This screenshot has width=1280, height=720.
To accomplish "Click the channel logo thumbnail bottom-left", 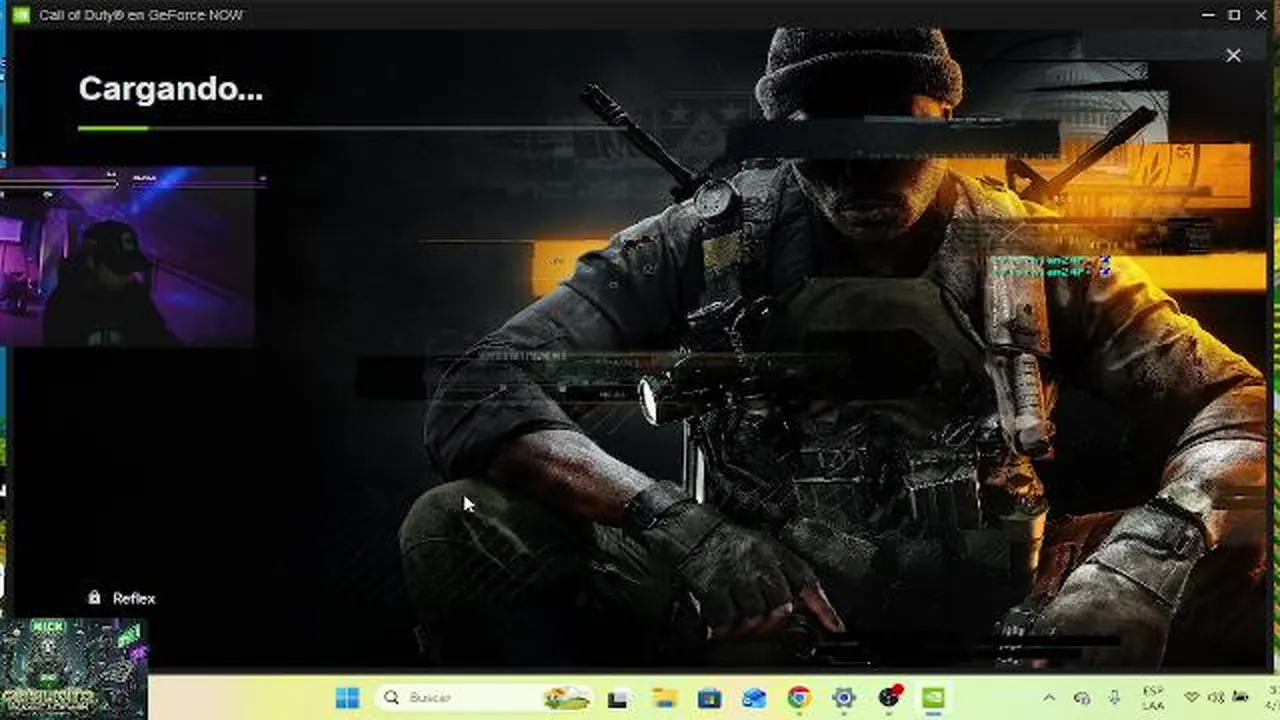I will pyautogui.click(x=74, y=668).
